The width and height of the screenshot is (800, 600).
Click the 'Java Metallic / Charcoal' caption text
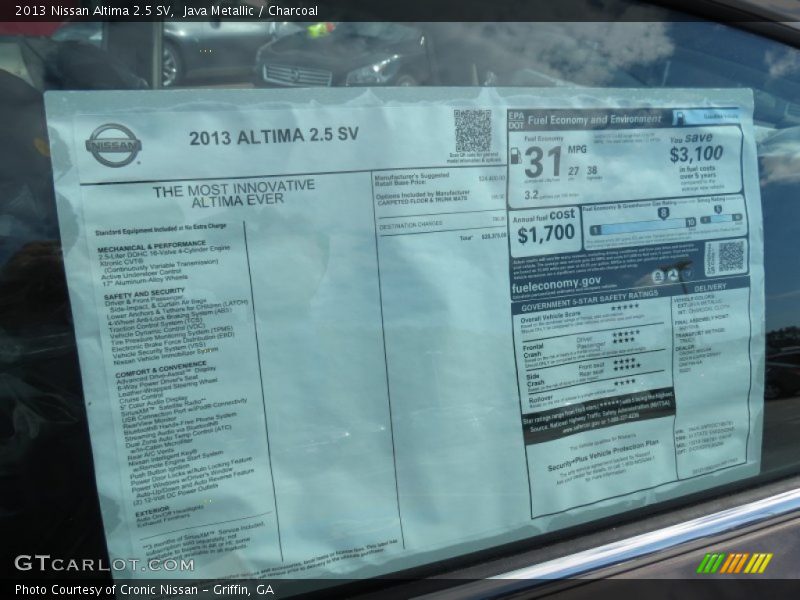click(x=251, y=10)
